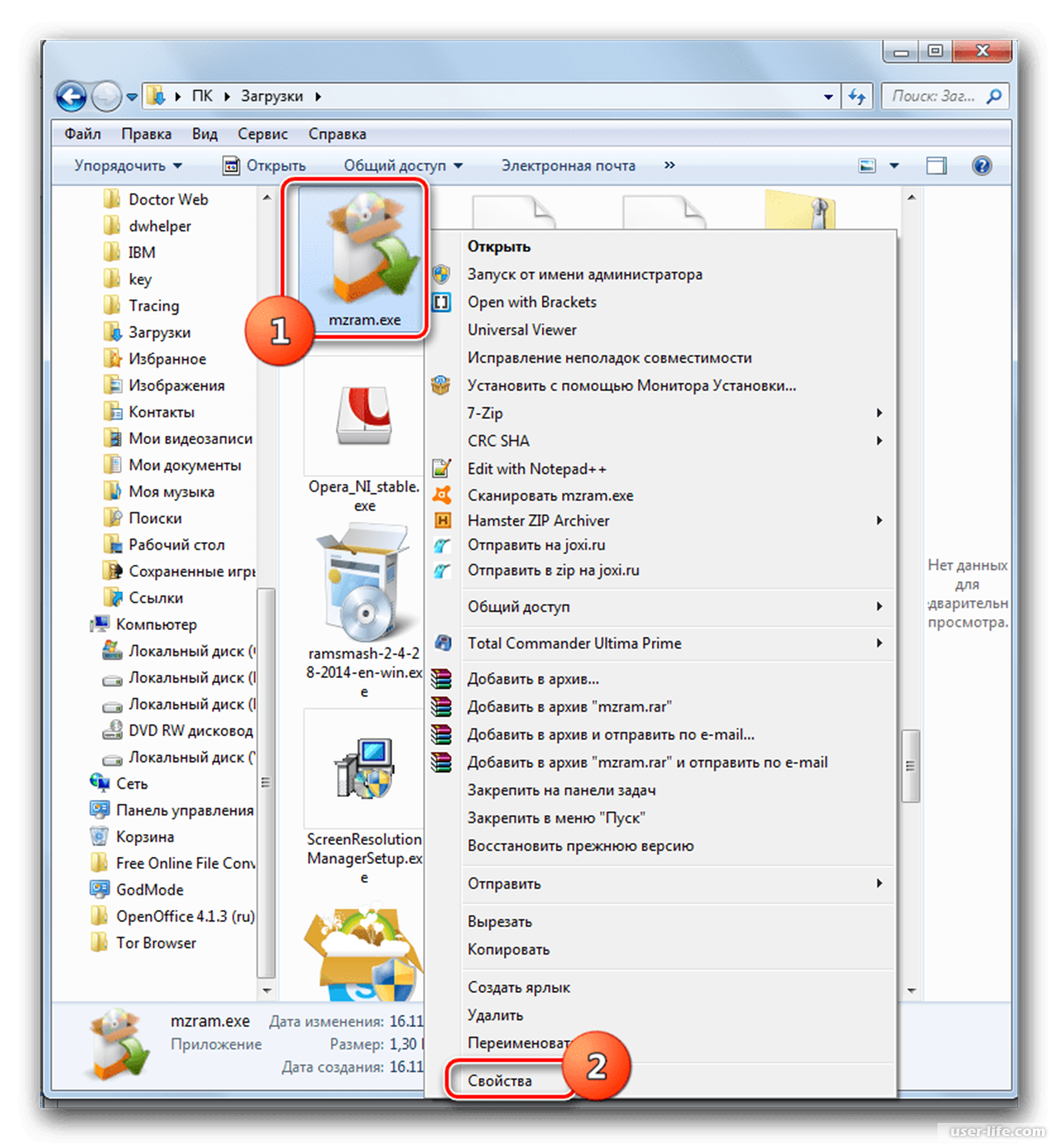Click the Brackets icon in context menu
Viewport: 1058px width, 1148px height.
(441, 303)
